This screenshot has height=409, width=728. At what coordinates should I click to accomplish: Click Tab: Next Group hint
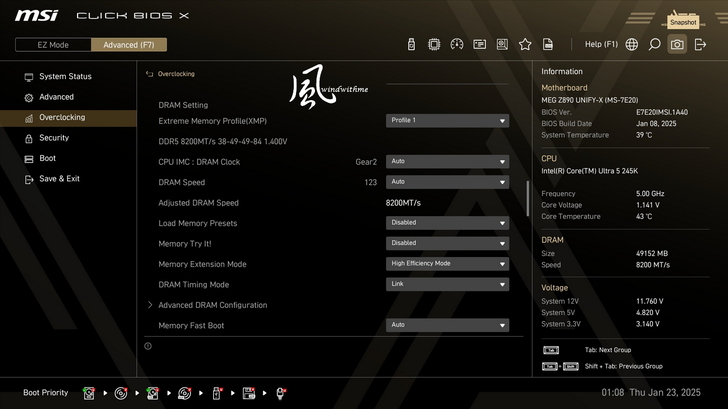click(608, 350)
